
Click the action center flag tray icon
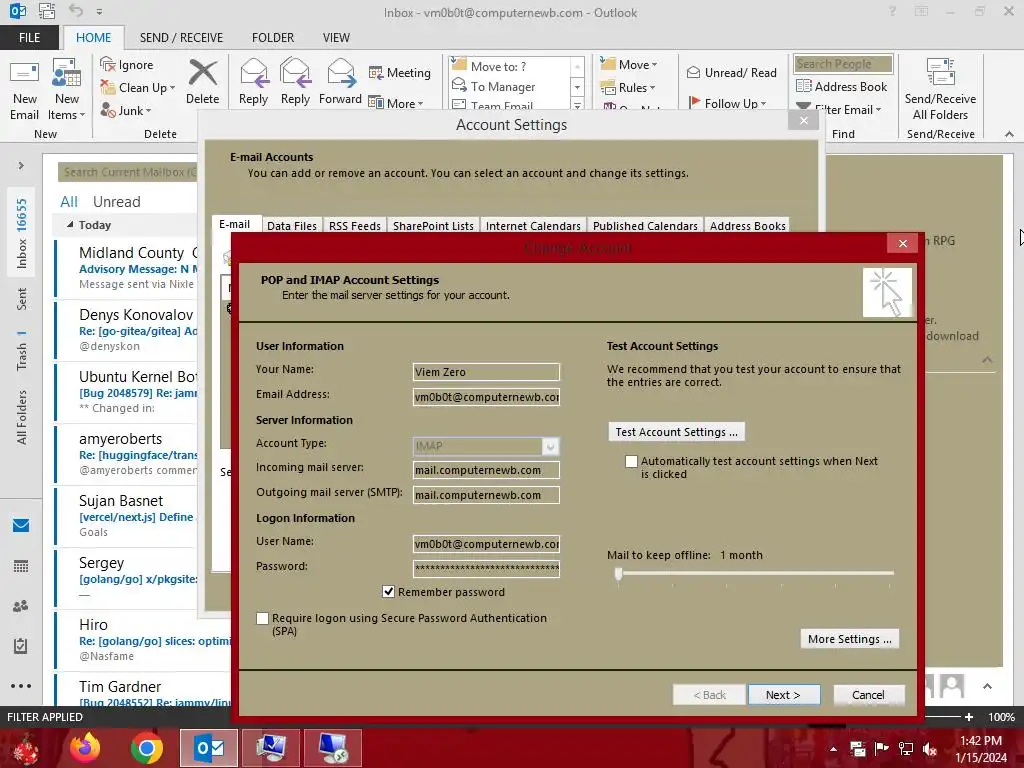pos(881,748)
